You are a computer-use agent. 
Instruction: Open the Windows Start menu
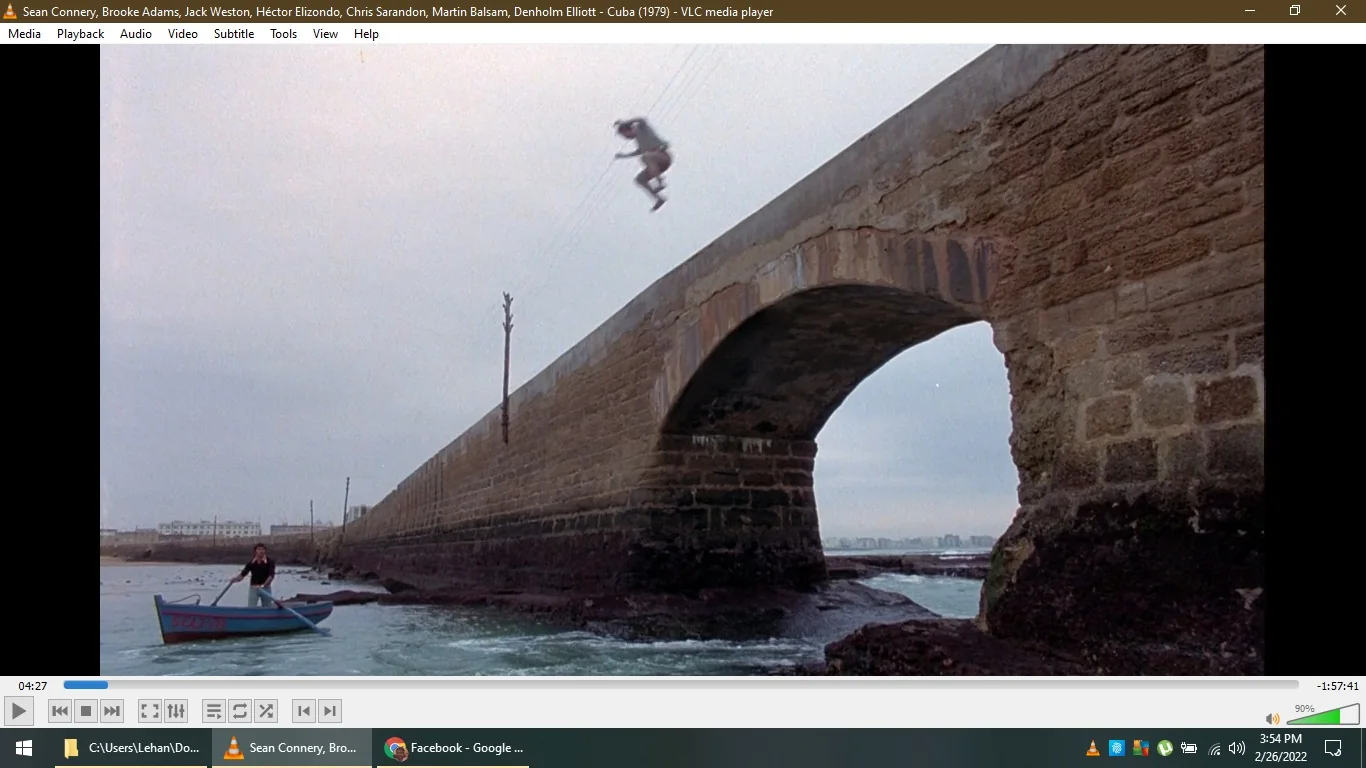pos(24,748)
